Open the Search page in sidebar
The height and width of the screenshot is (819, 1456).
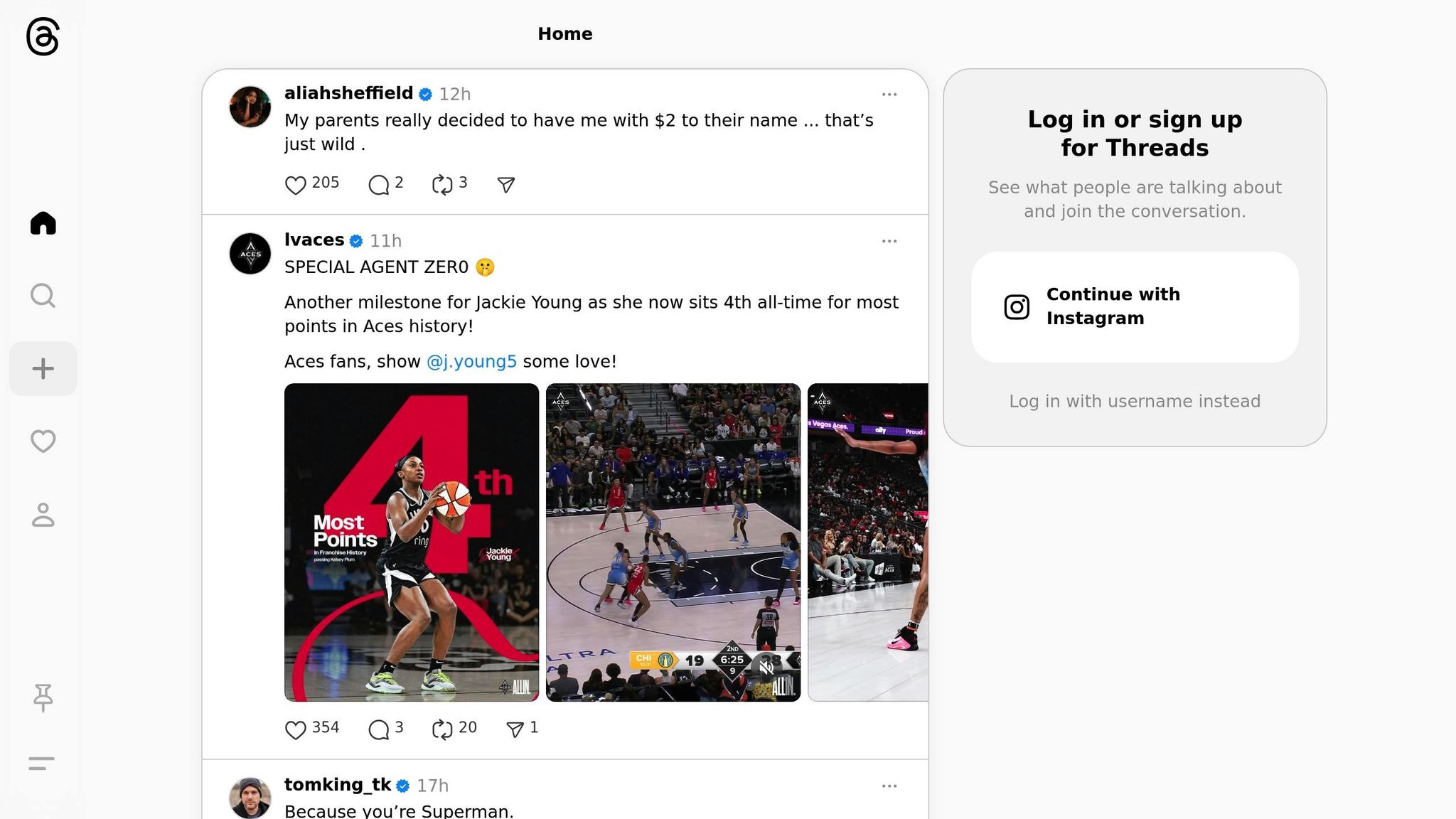click(43, 295)
